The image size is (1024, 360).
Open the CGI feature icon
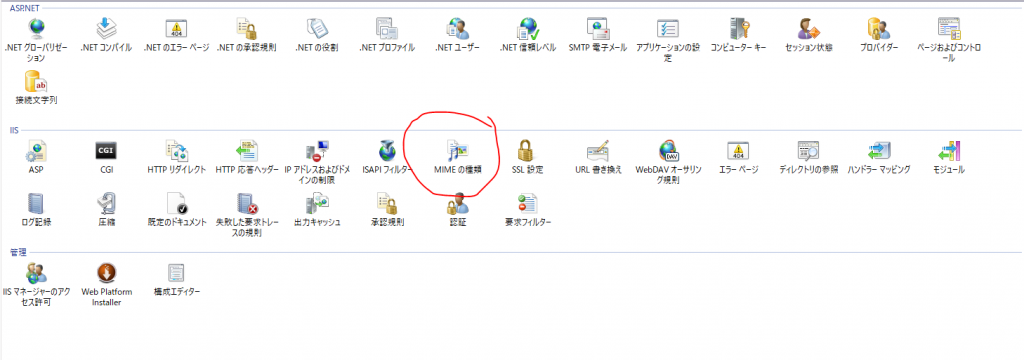point(106,150)
